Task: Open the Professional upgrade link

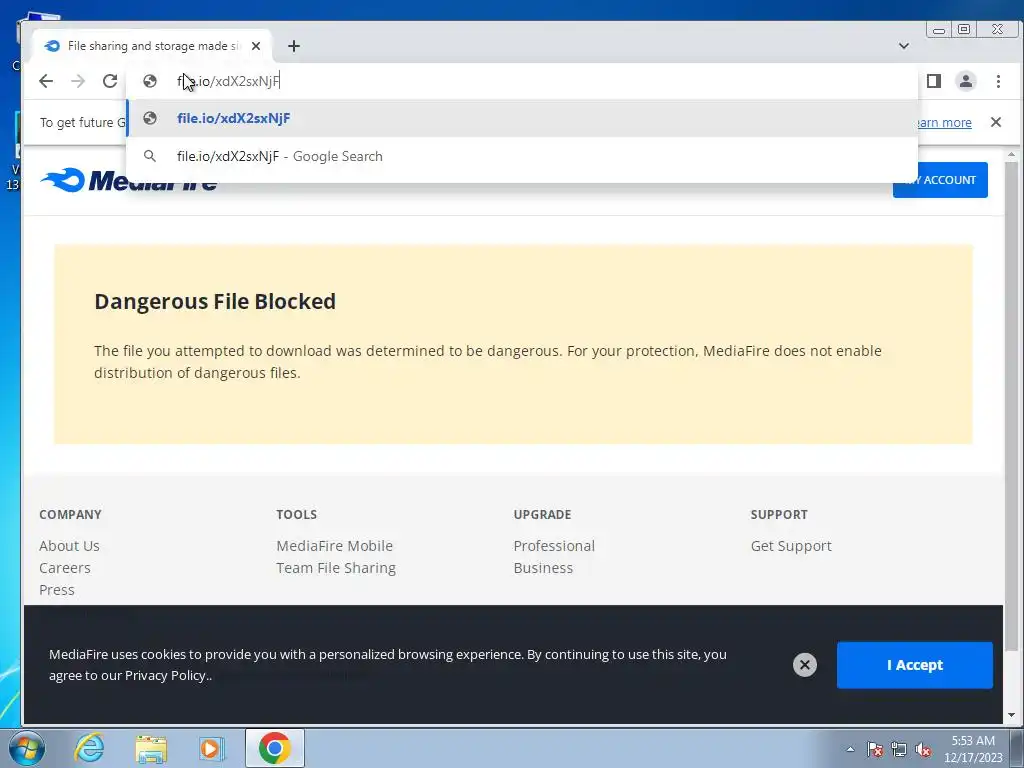Action: 554,546
